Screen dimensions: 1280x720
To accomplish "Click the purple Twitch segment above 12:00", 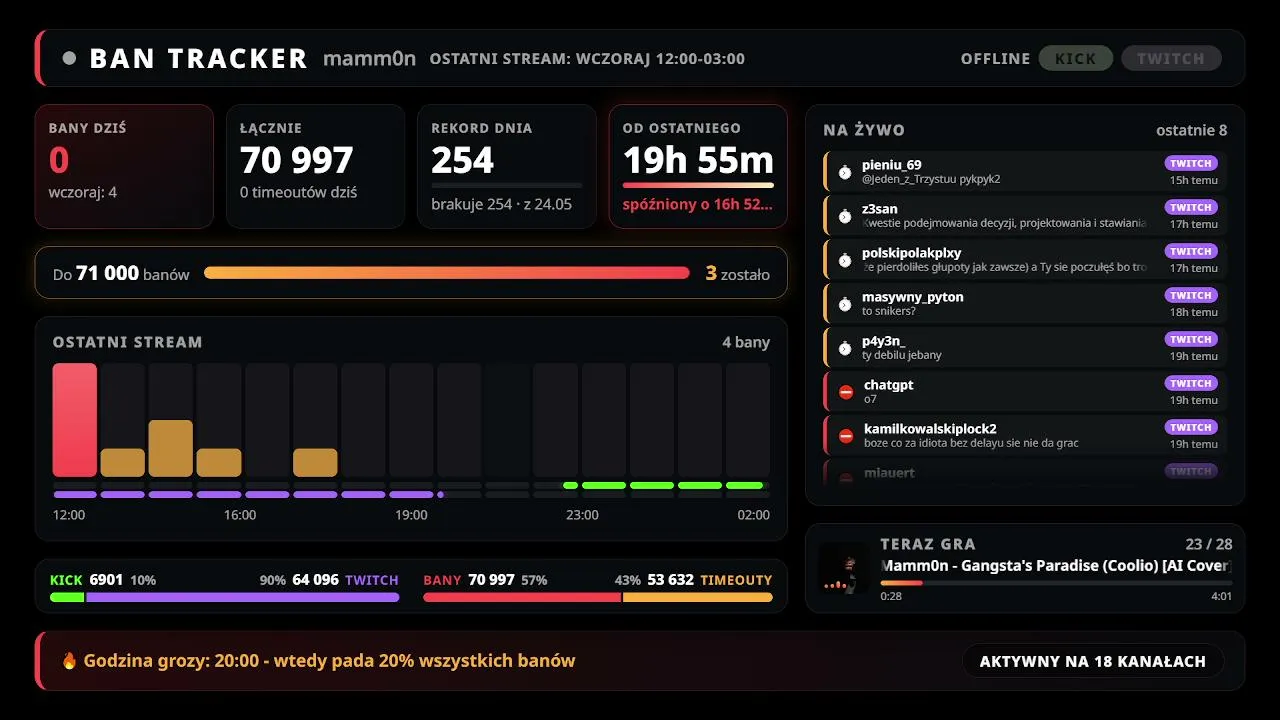I will point(75,494).
